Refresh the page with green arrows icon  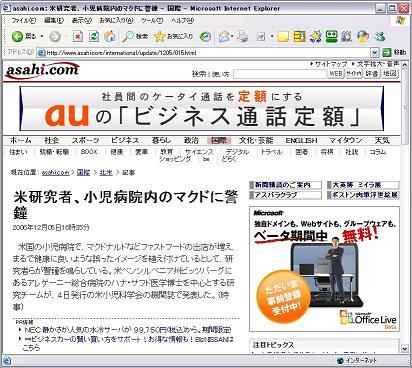coord(94,36)
